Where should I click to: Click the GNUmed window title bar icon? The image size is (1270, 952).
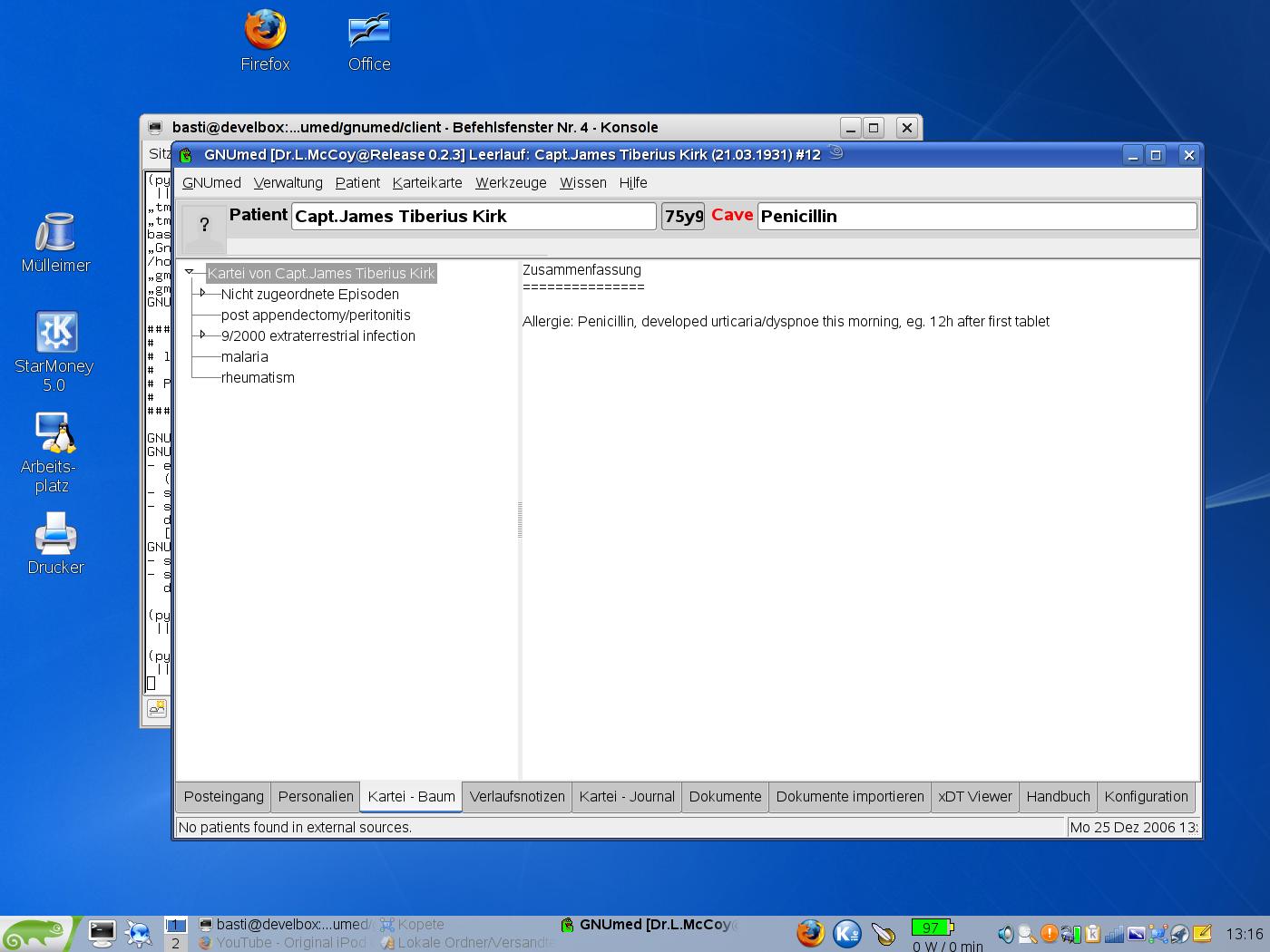[186, 155]
